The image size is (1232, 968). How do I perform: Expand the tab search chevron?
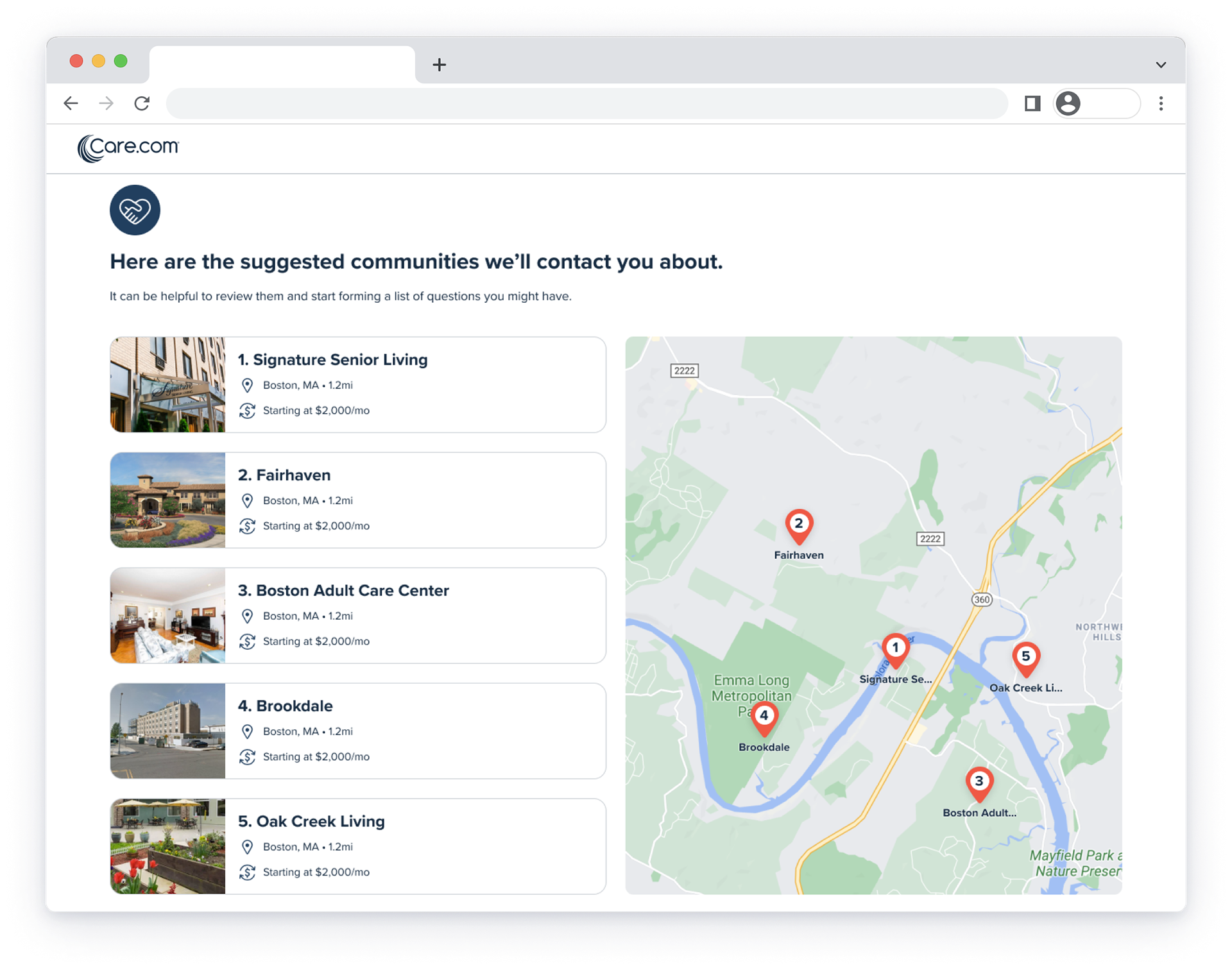click(x=1161, y=65)
